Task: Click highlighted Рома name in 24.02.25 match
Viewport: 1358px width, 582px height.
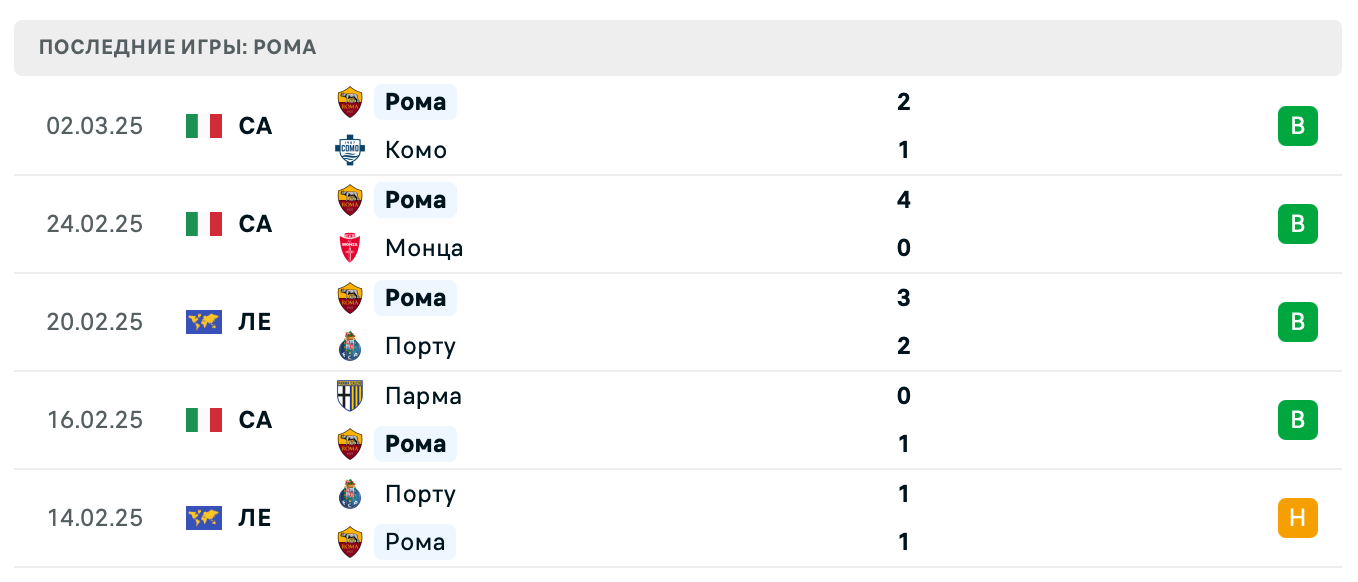Action: coord(415,200)
